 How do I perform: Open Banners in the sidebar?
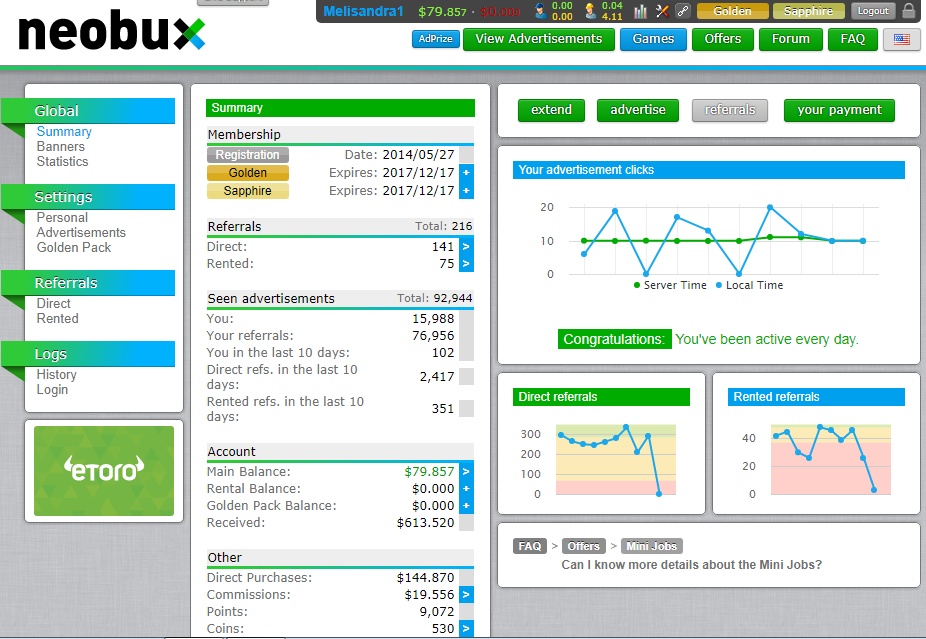click(x=60, y=146)
